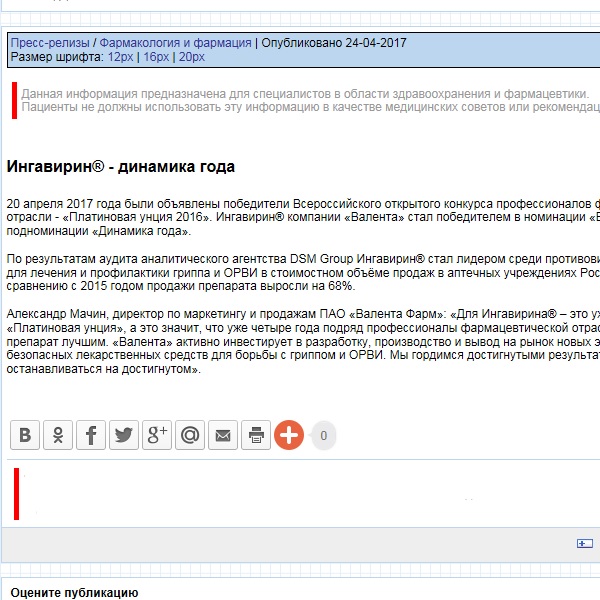The image size is (600, 600).
Task: Open Пресс-релизы category link
Action: pos(50,43)
